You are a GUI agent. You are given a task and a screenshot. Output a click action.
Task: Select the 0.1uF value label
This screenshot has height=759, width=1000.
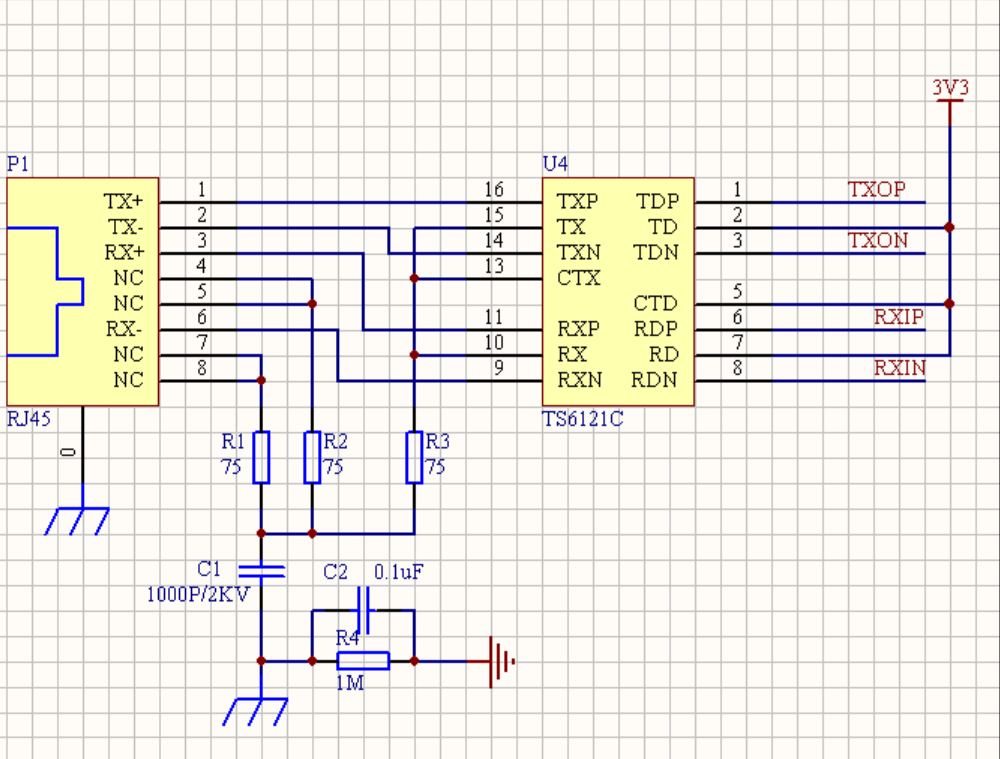[x=399, y=572]
